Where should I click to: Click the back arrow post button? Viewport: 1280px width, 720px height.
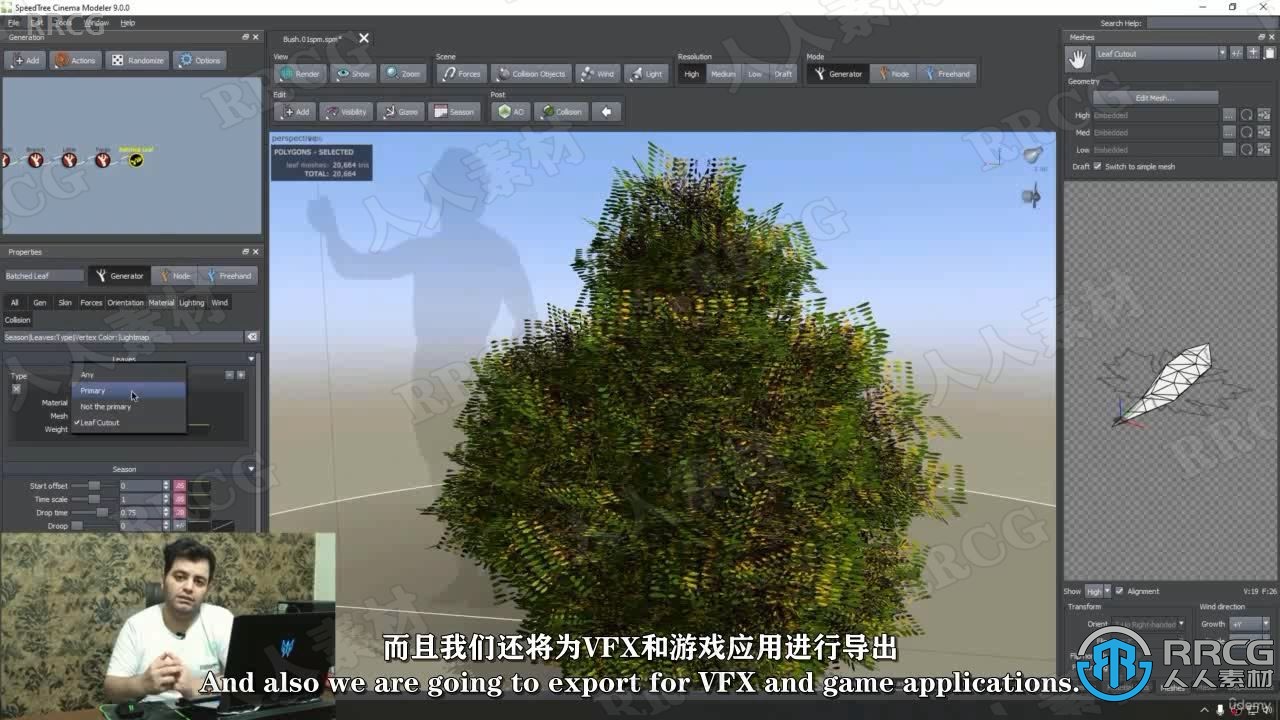click(607, 112)
